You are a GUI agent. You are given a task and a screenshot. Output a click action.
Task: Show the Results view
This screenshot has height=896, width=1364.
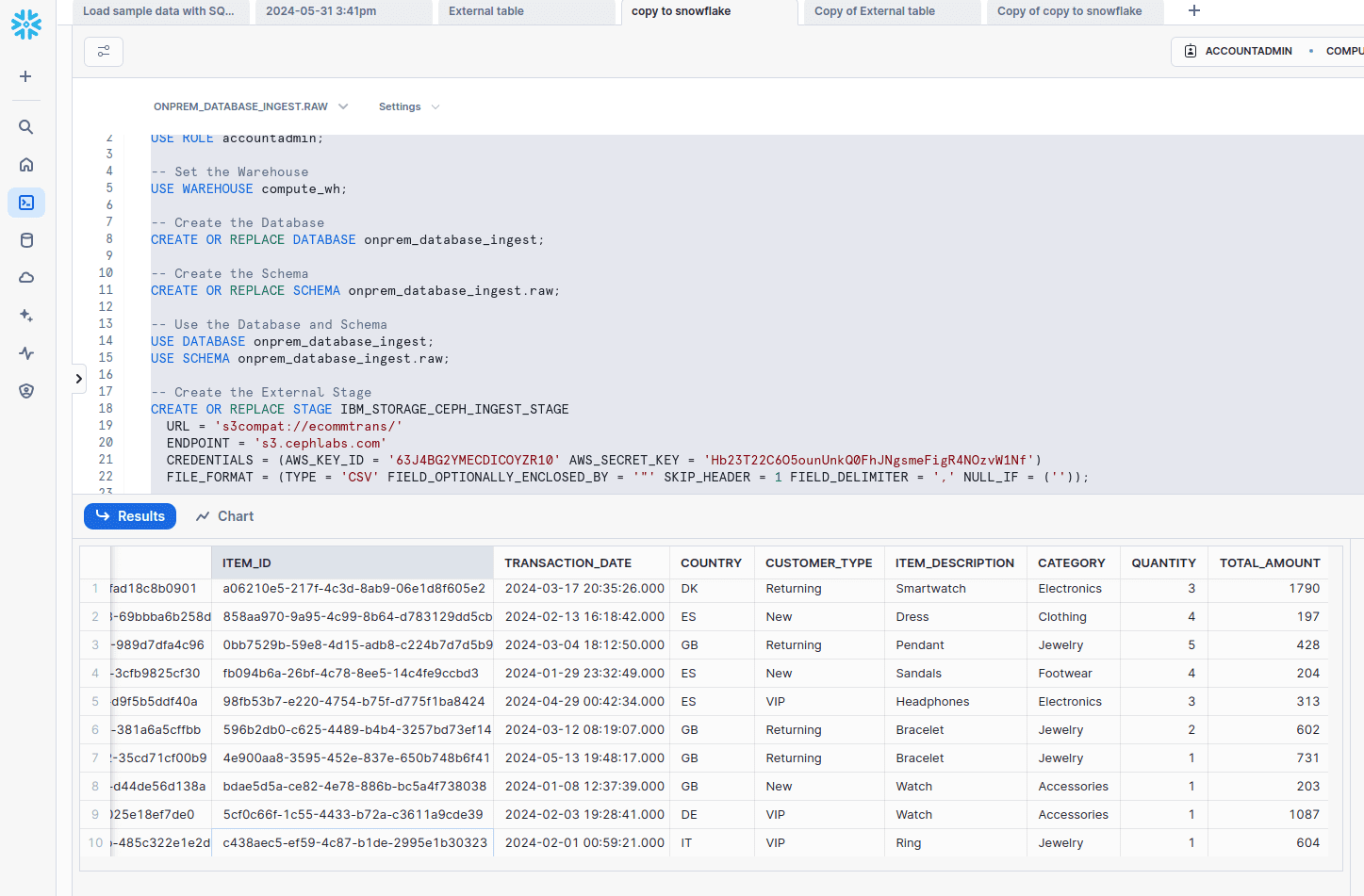[130, 516]
